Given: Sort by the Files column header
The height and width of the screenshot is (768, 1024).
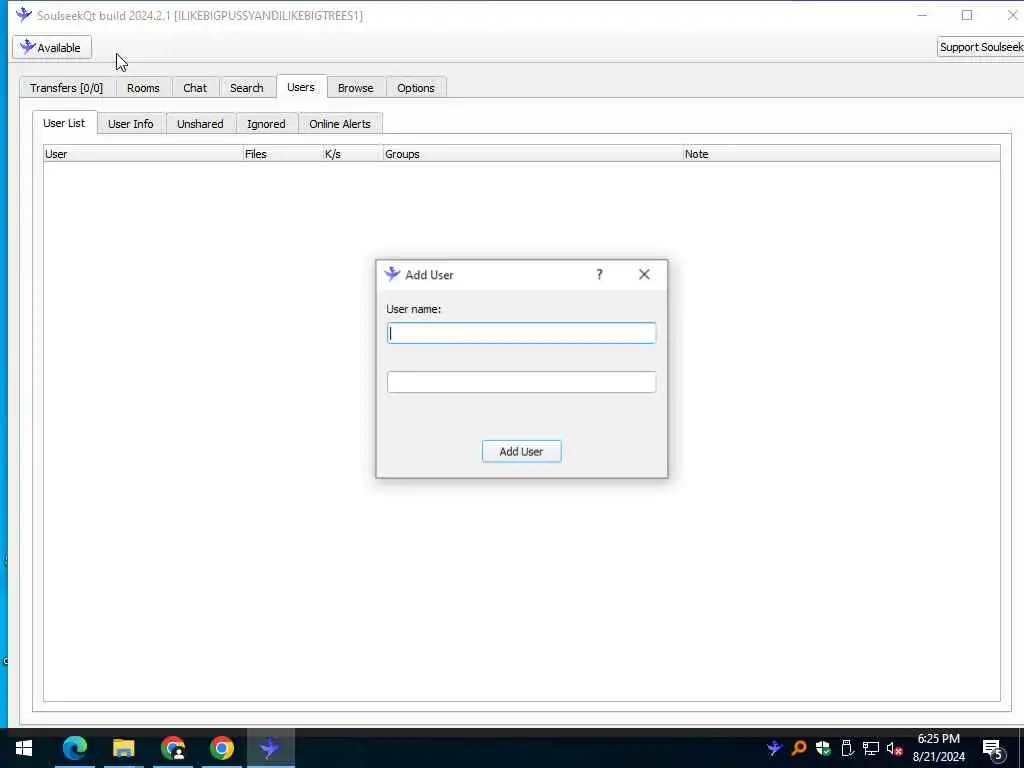Looking at the screenshot, I should pos(283,154).
